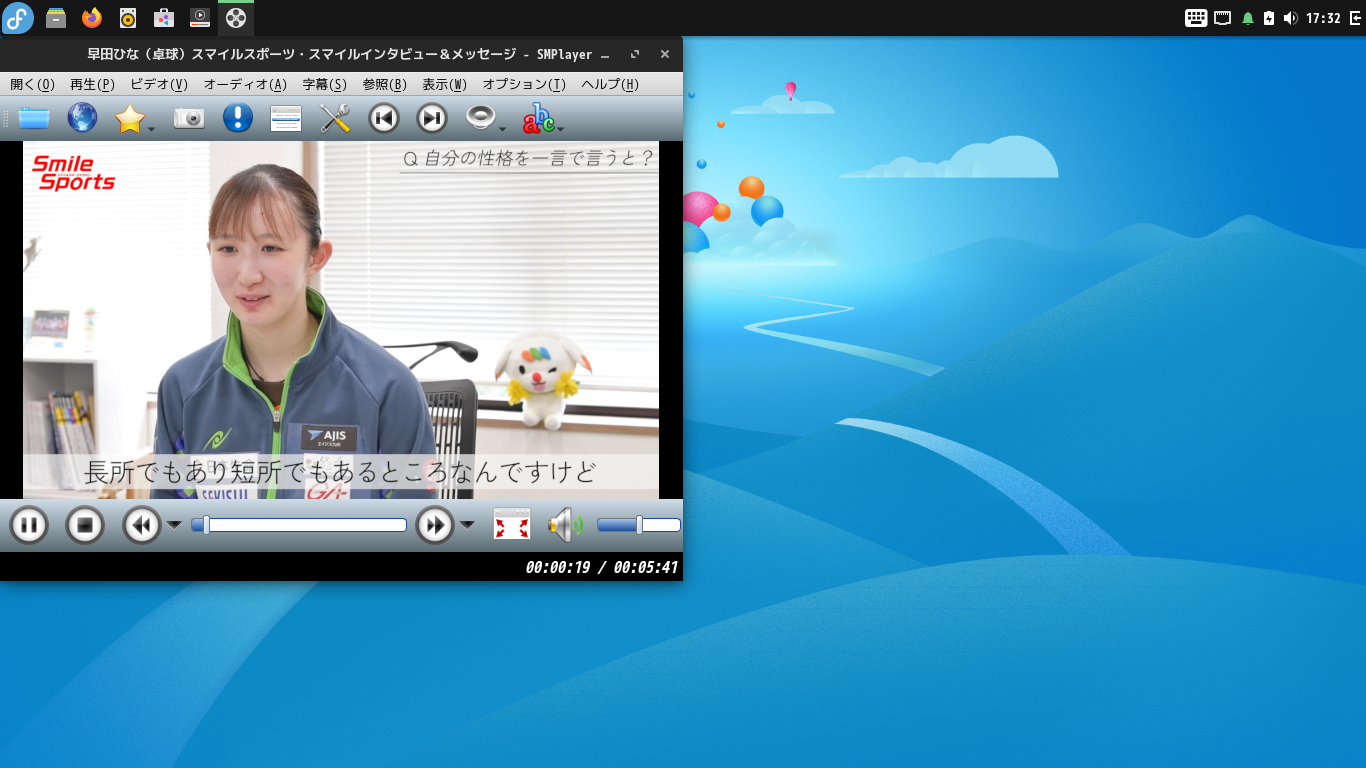Viewport: 1366px width, 768px height.
Task: Show file information with the blue exclamation icon
Action: (x=238, y=118)
